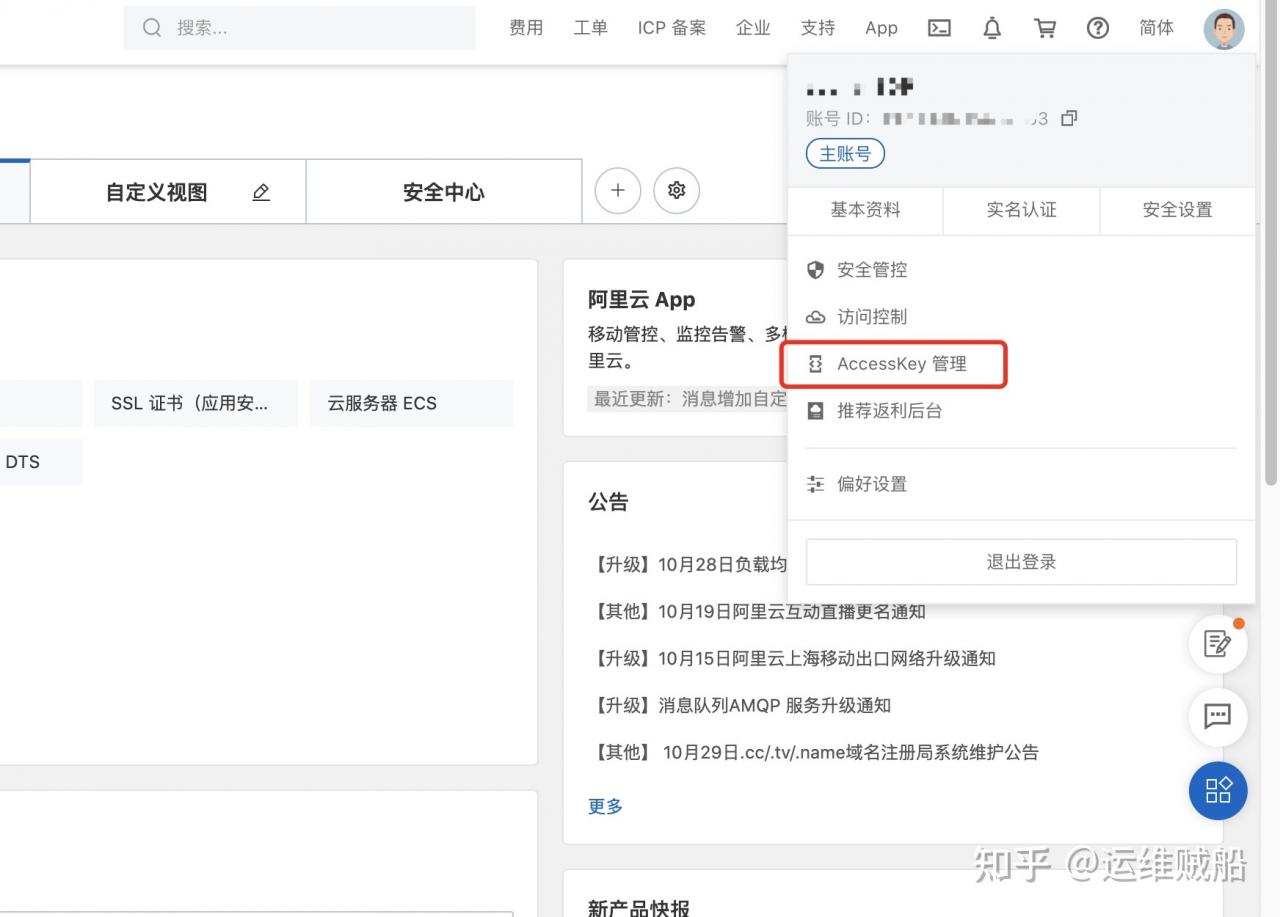
Task: Open the SSL 证书 product shortcut
Action: (196, 403)
